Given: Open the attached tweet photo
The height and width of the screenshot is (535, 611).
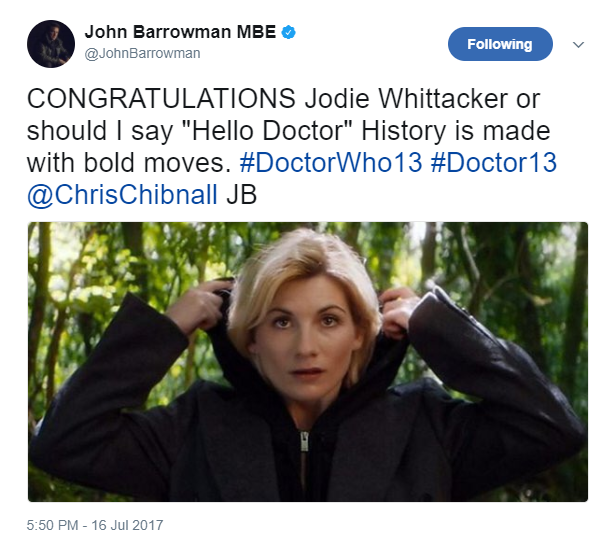Looking at the screenshot, I should [x=307, y=362].
